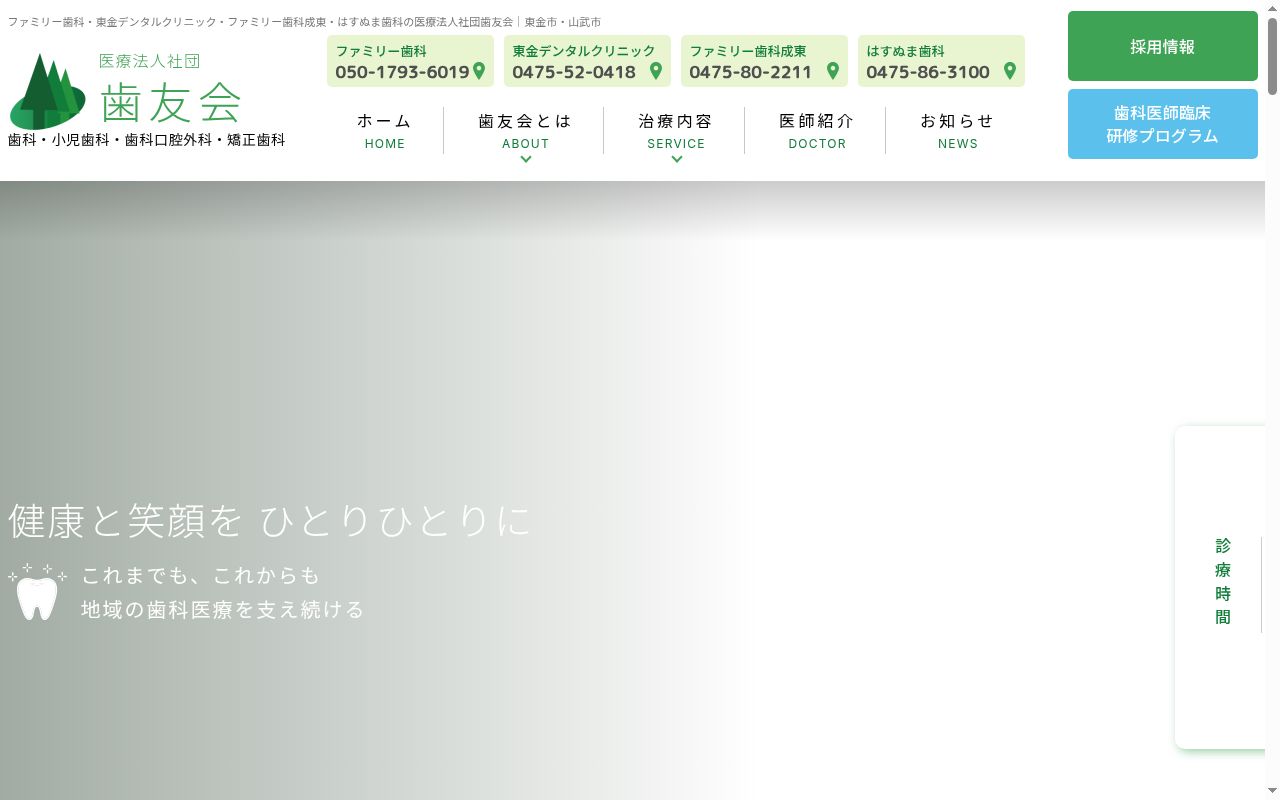Click the 歯友会 tree logo icon
This screenshot has width=1280, height=800.
tap(48, 91)
